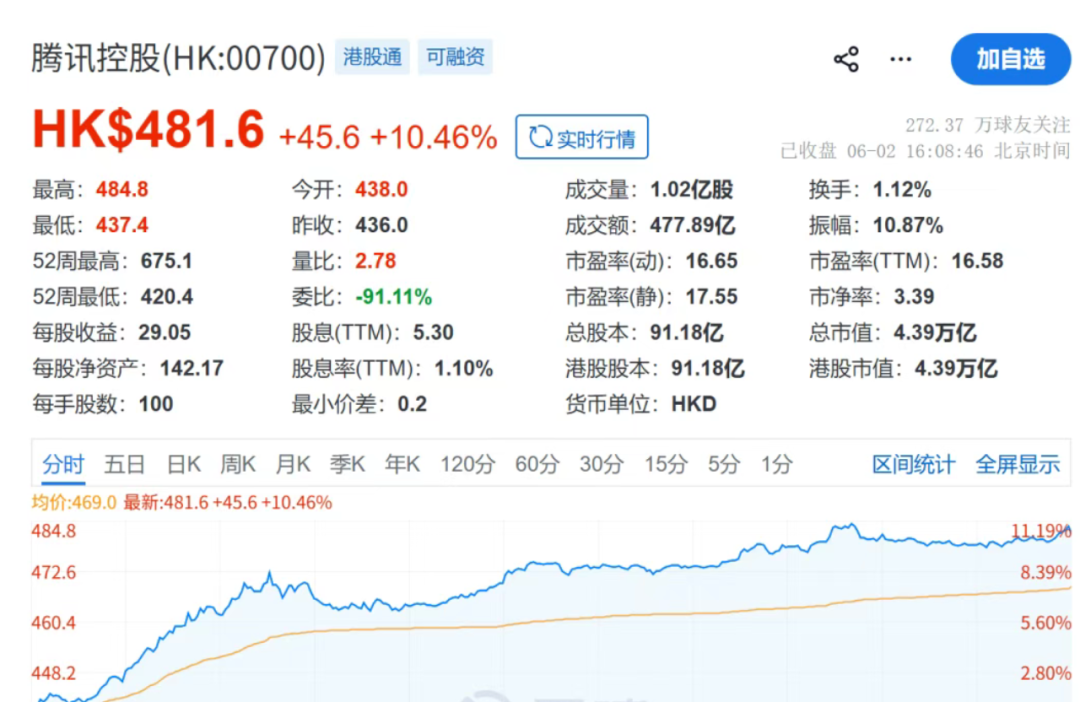The image size is (1080, 702).
Task: Click the 可融资 tag
Action: [x=455, y=56]
